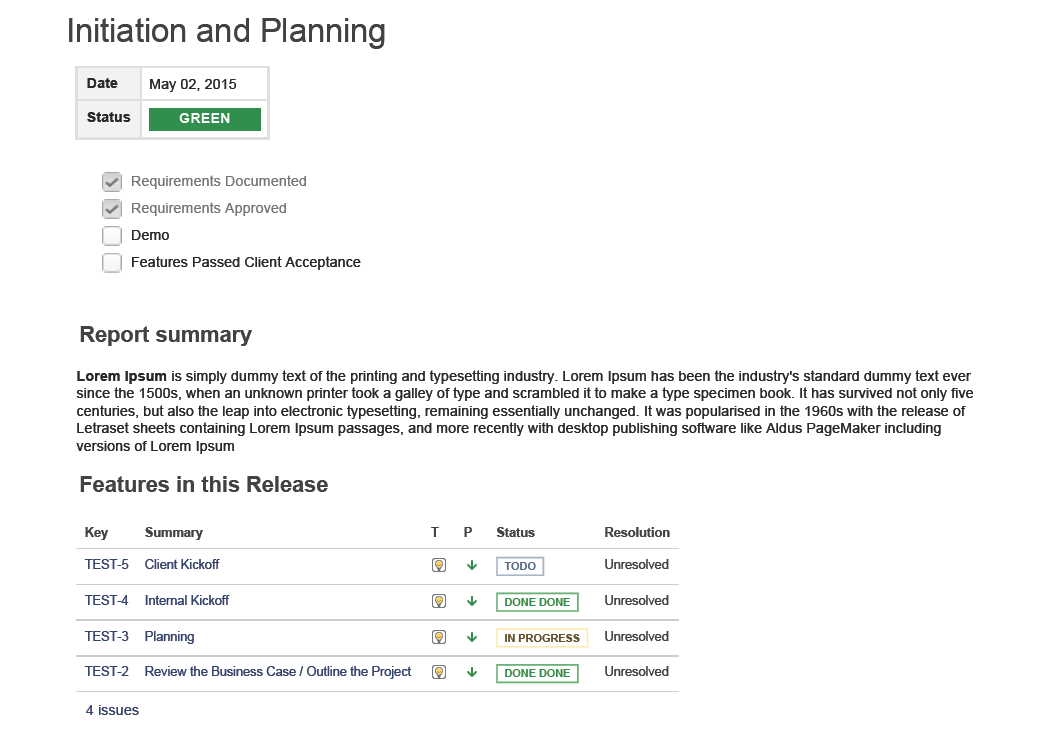This screenshot has width=1053, height=742.
Task: Click the TODO status lozenge
Action: point(520,566)
